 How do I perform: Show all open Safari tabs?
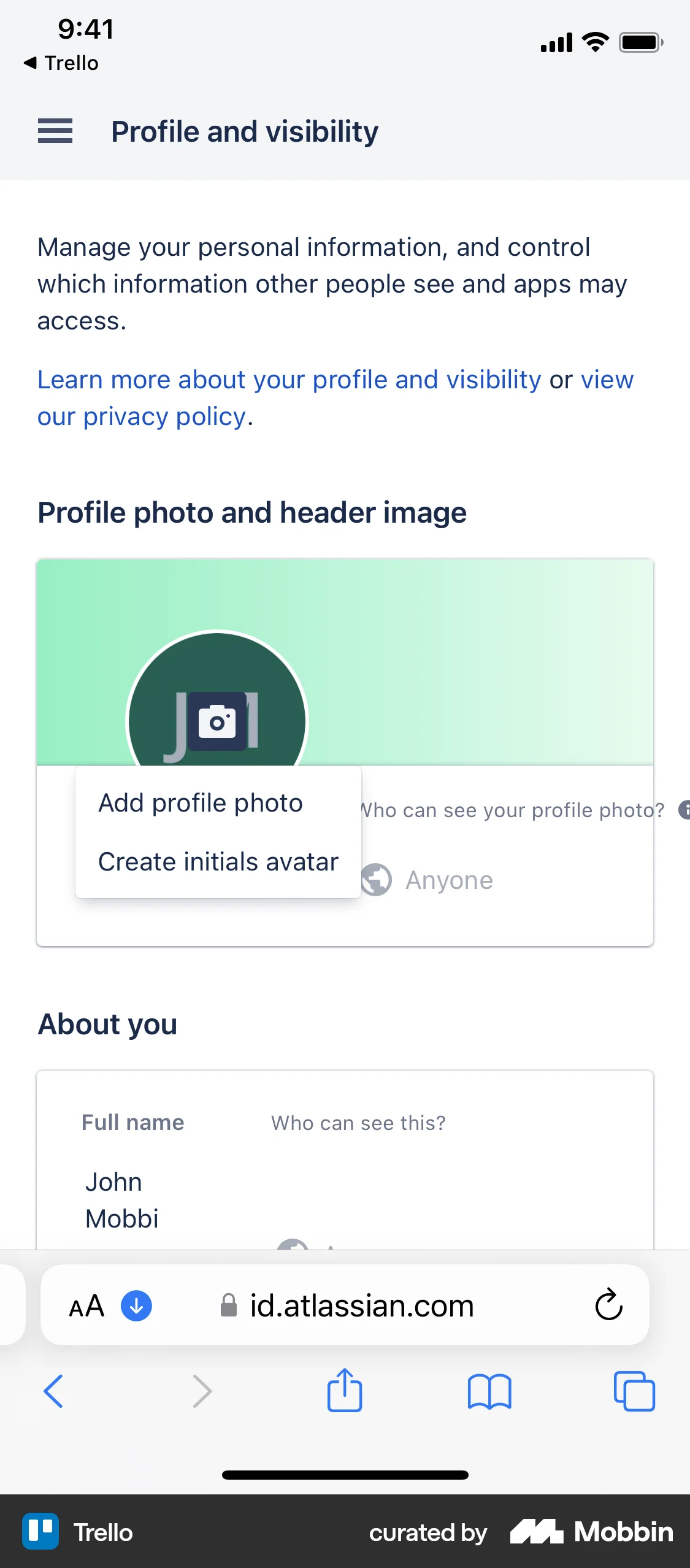click(x=634, y=1391)
